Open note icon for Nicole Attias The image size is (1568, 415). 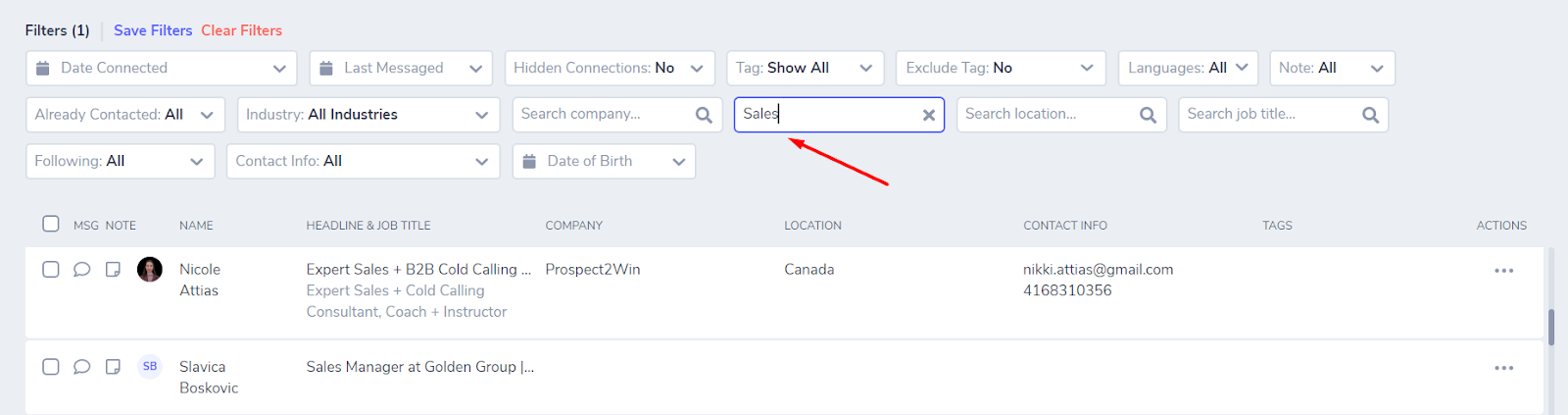113,269
